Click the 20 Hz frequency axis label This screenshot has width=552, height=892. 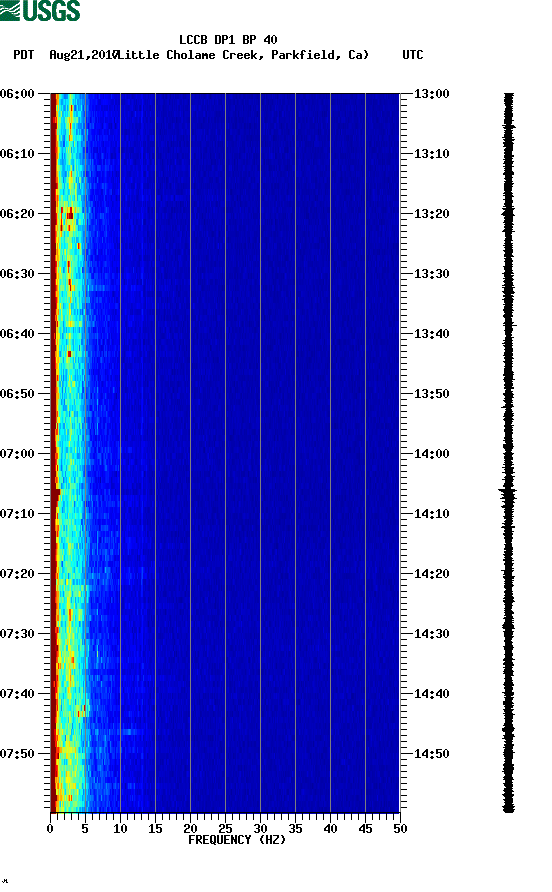point(190,828)
